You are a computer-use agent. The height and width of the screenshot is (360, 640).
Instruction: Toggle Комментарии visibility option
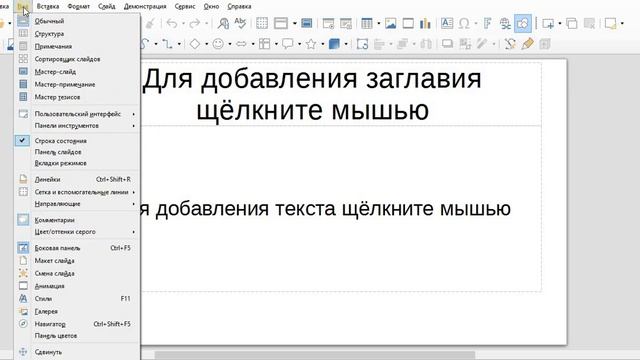pyautogui.click(x=77, y=220)
